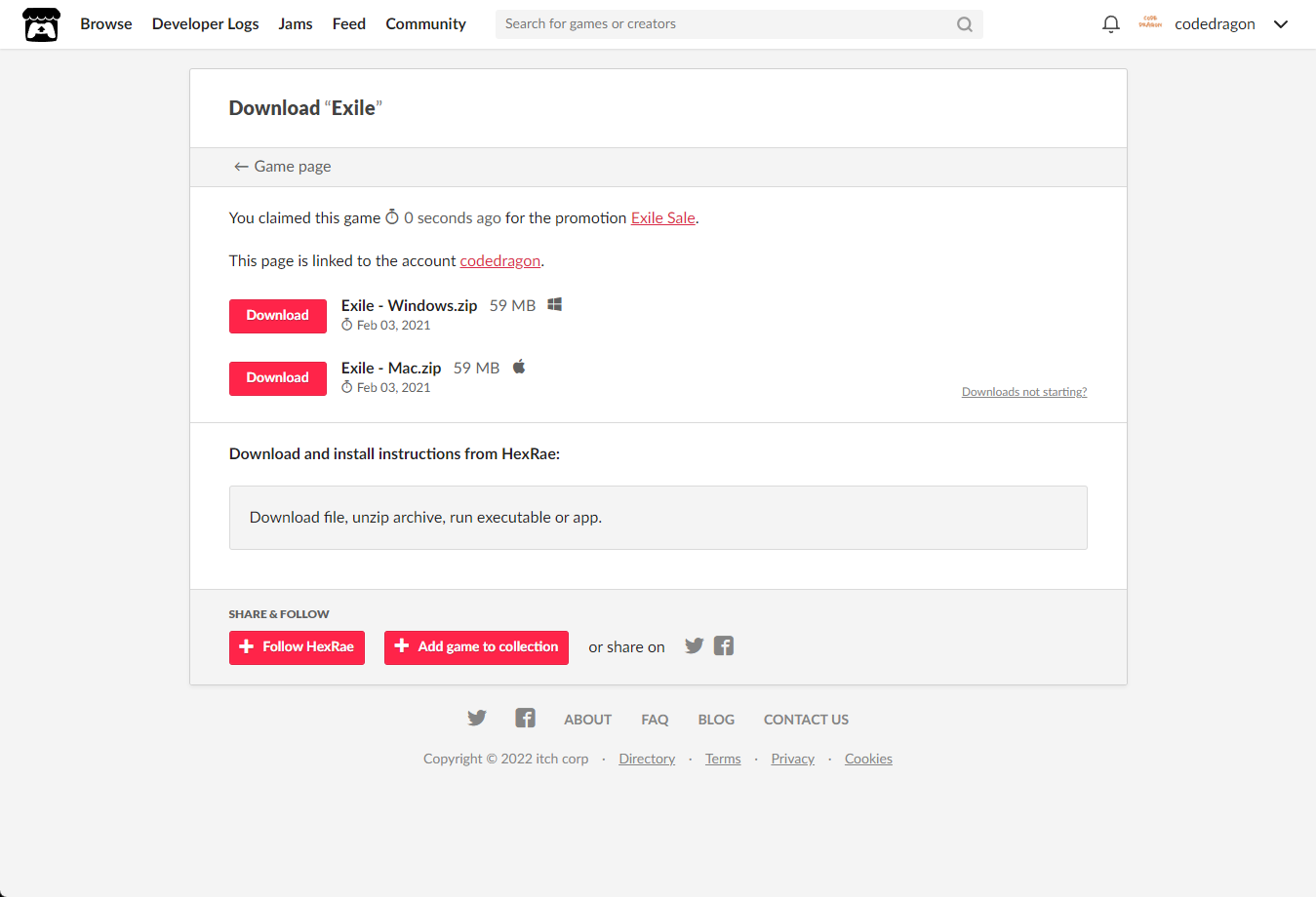Viewport: 1316px width, 897px height.
Task: Open the Community page
Action: click(425, 24)
